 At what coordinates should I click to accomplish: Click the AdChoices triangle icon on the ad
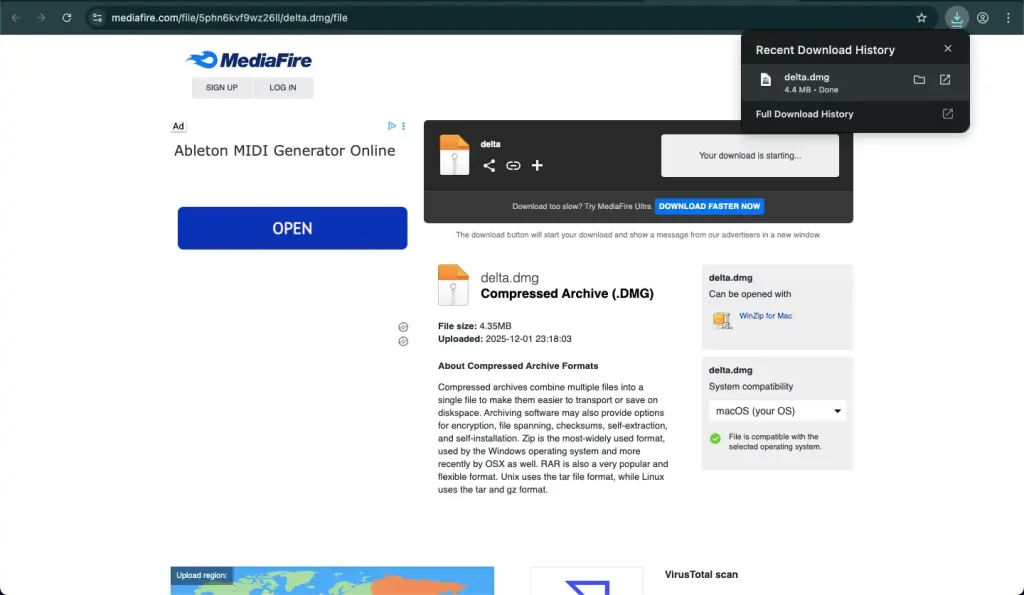392,125
